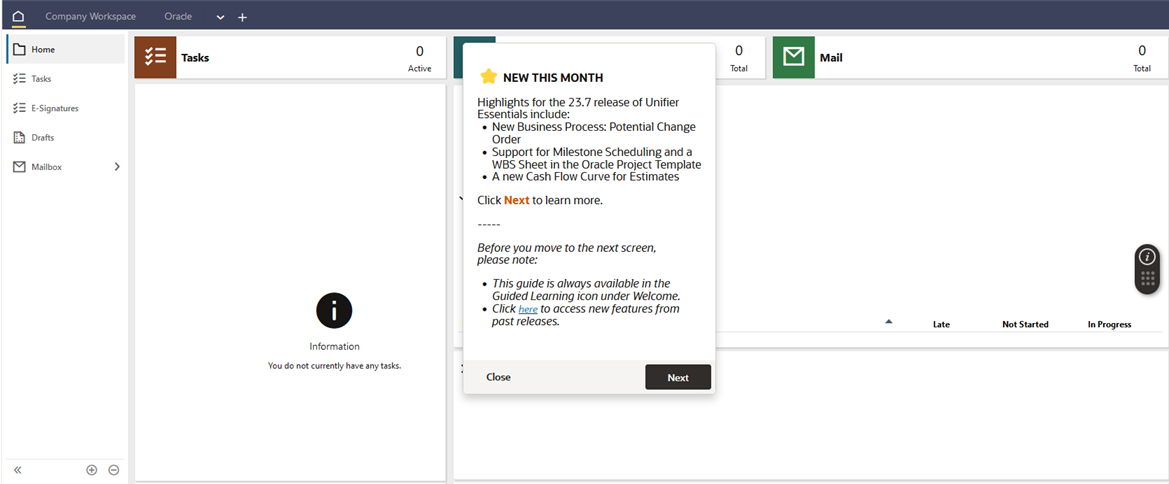Sort by the Not Started column header

click(1025, 324)
